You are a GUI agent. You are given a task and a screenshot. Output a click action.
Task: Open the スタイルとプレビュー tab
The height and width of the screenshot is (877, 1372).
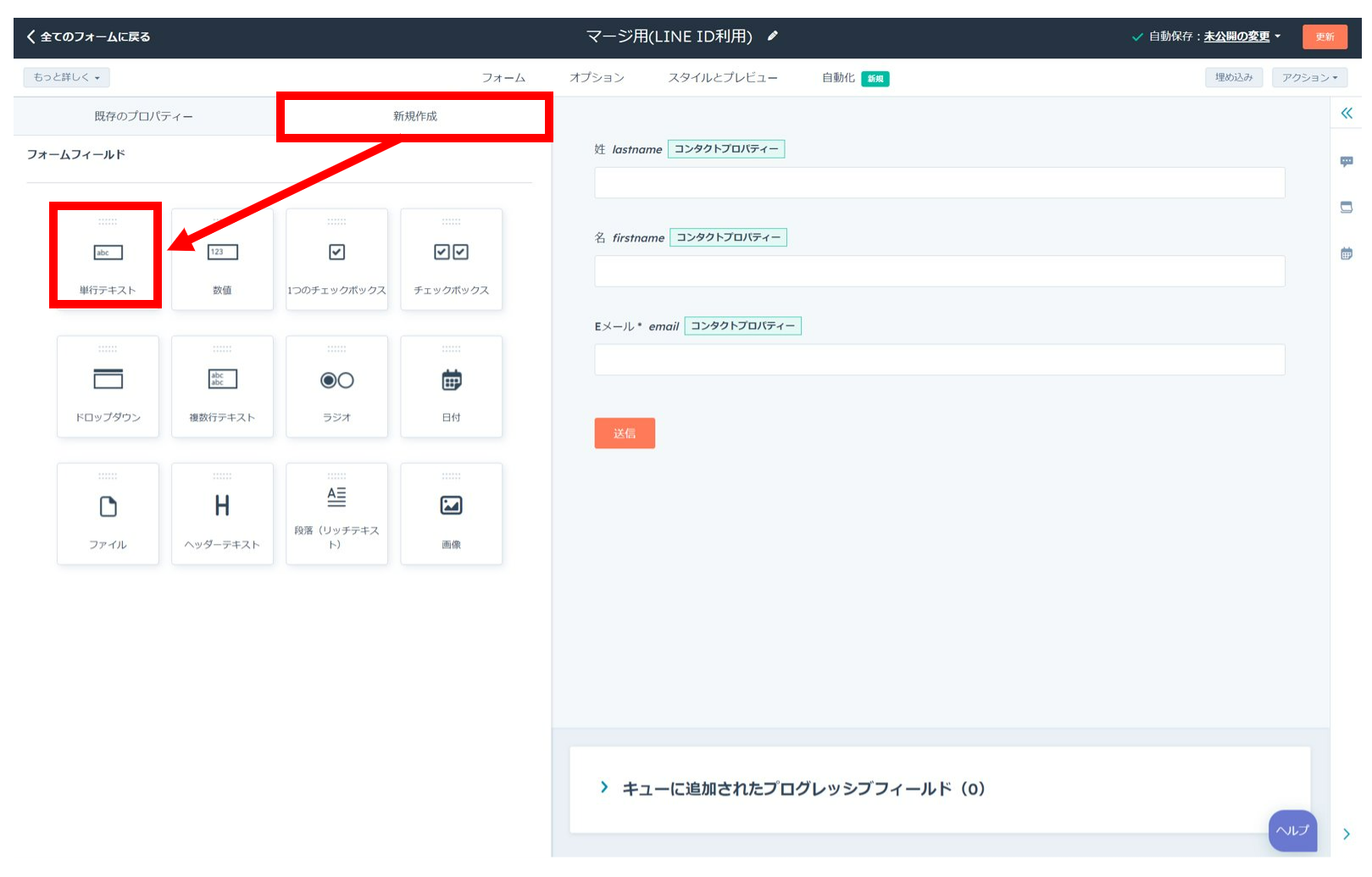(722, 78)
